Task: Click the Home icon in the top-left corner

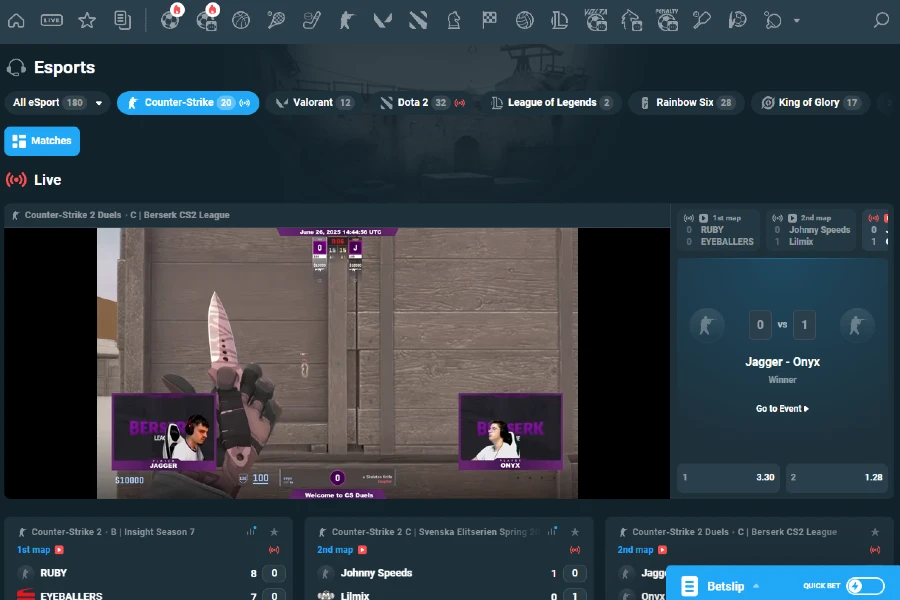Action: pyautogui.click(x=16, y=20)
